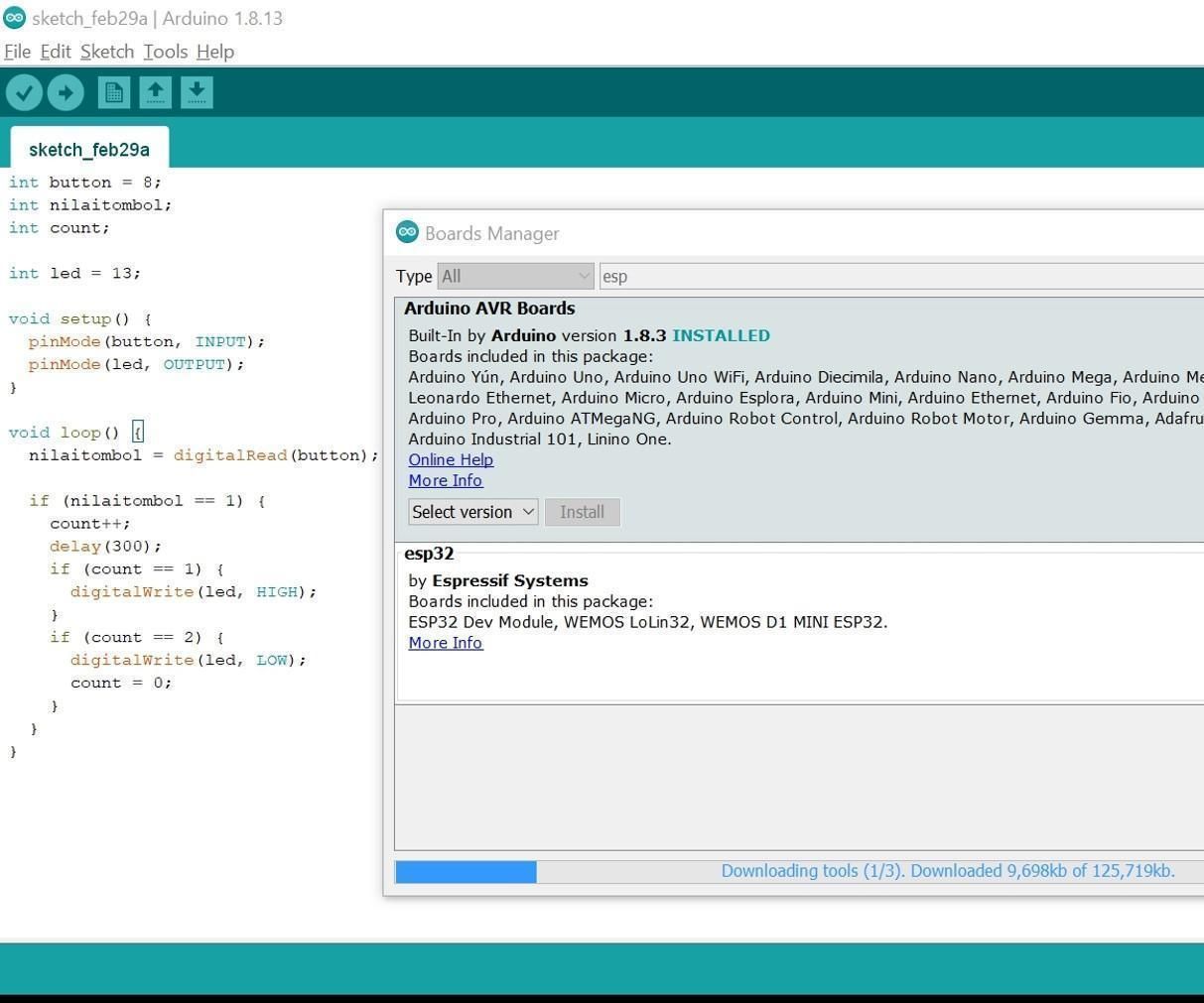Click the Espressif Systems author text

tap(510, 581)
